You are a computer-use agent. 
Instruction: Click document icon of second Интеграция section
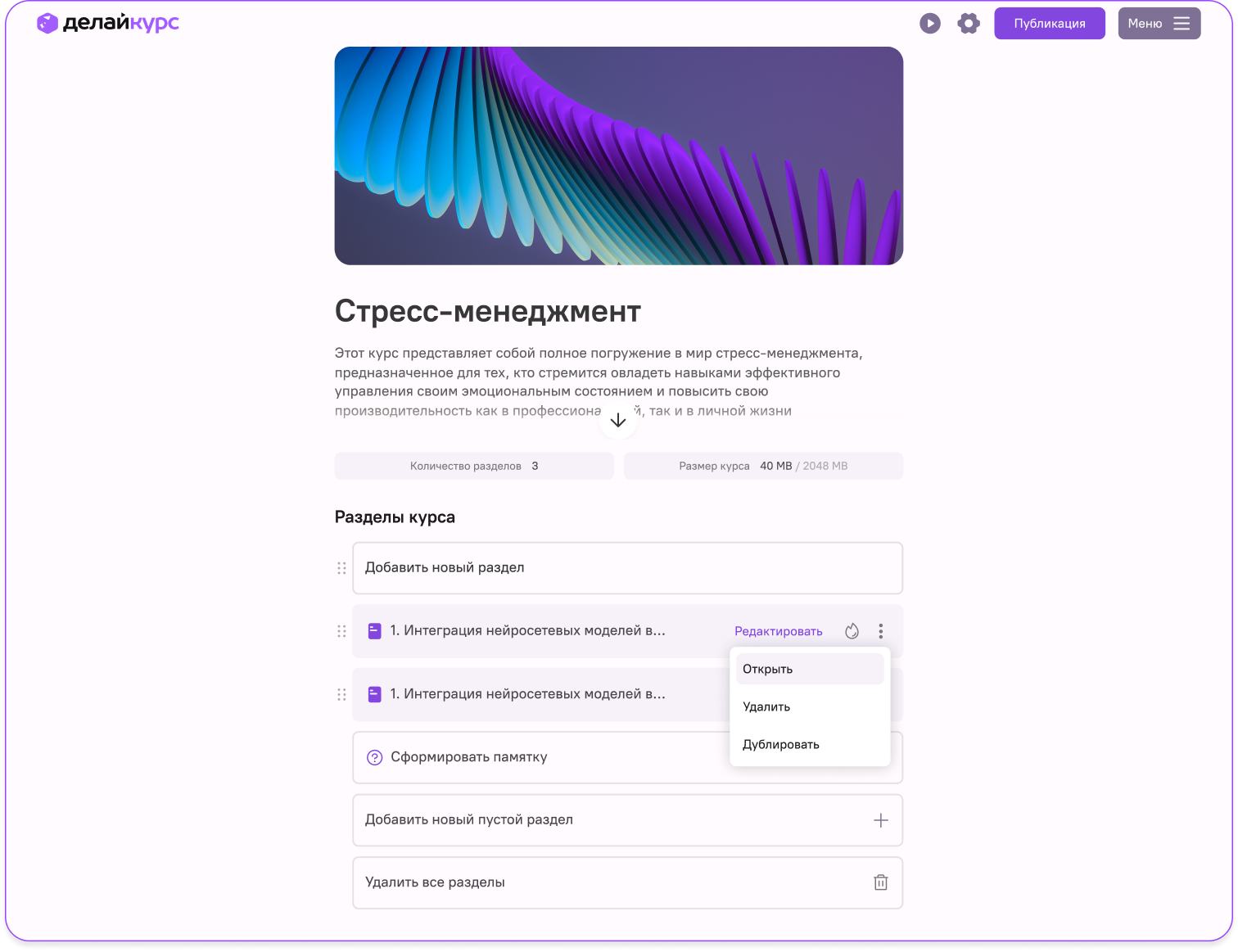pos(374,695)
